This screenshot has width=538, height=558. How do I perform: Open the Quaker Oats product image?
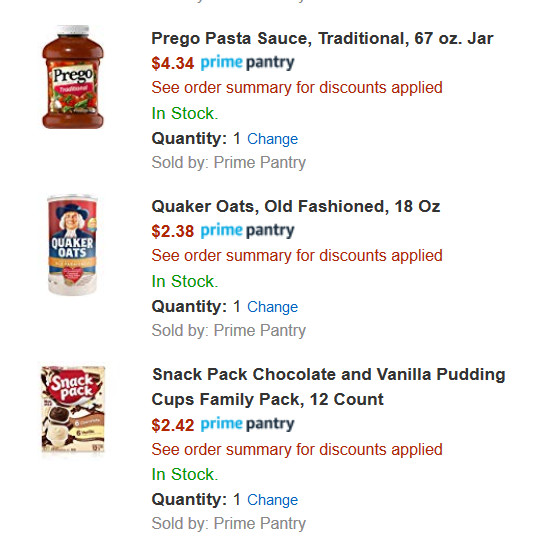point(73,245)
